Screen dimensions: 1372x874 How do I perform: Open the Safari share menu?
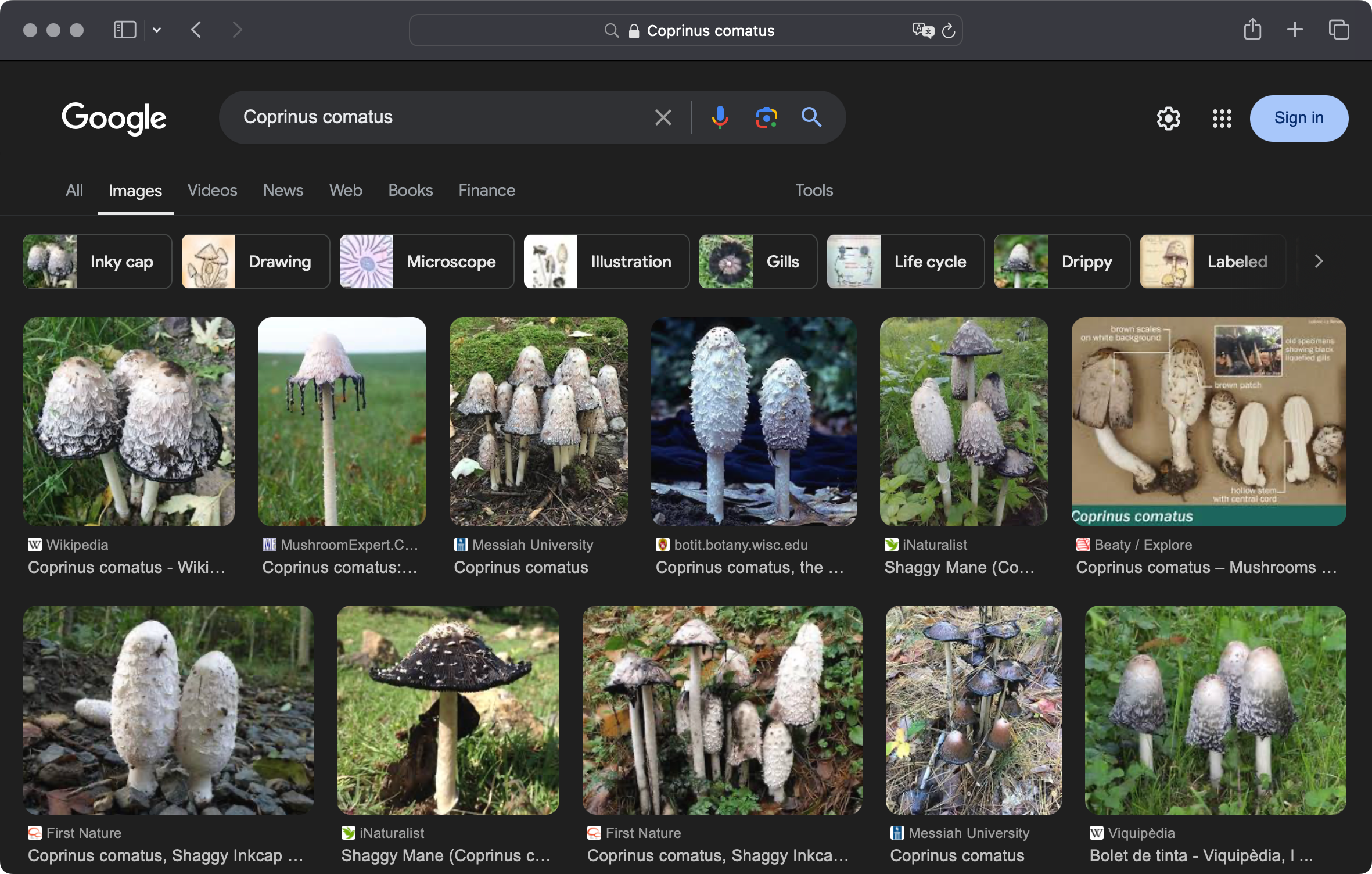point(1252,30)
